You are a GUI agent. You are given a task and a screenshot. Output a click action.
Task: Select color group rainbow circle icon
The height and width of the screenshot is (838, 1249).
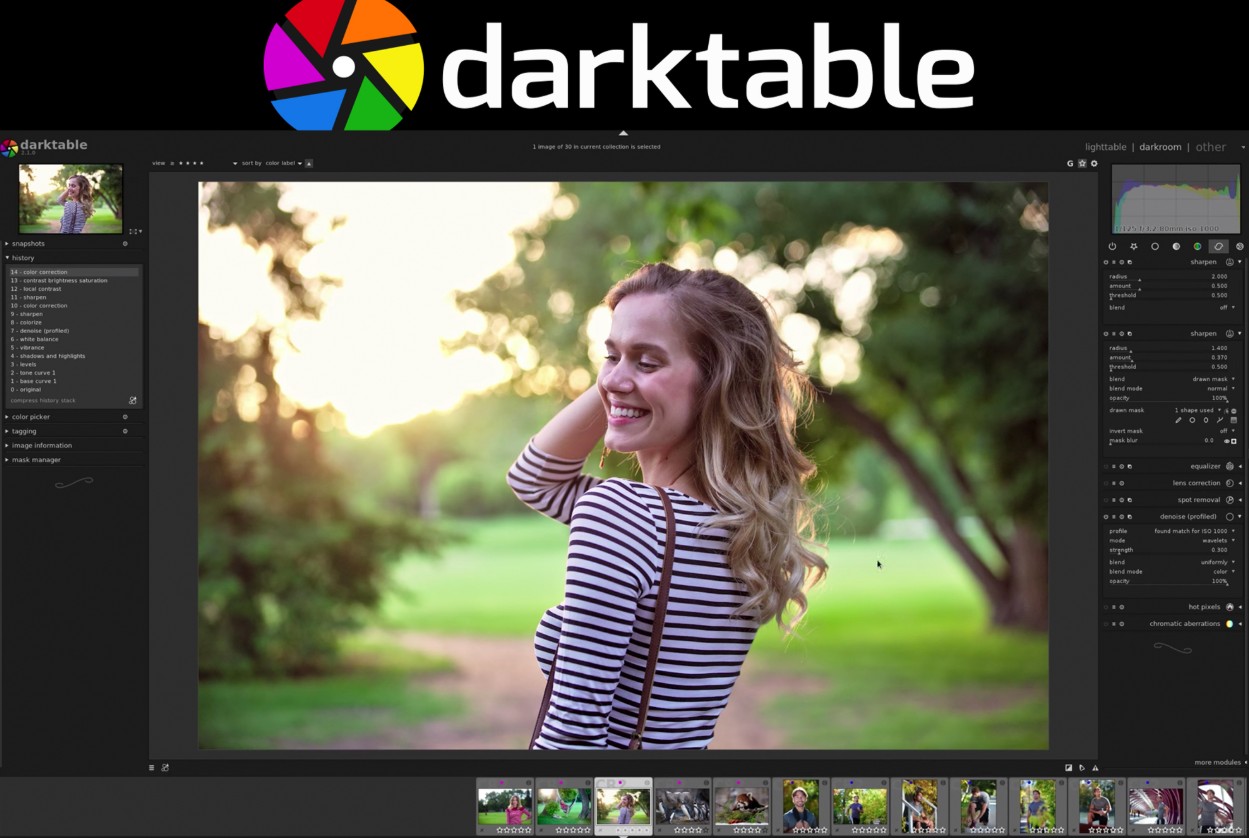pos(1197,246)
